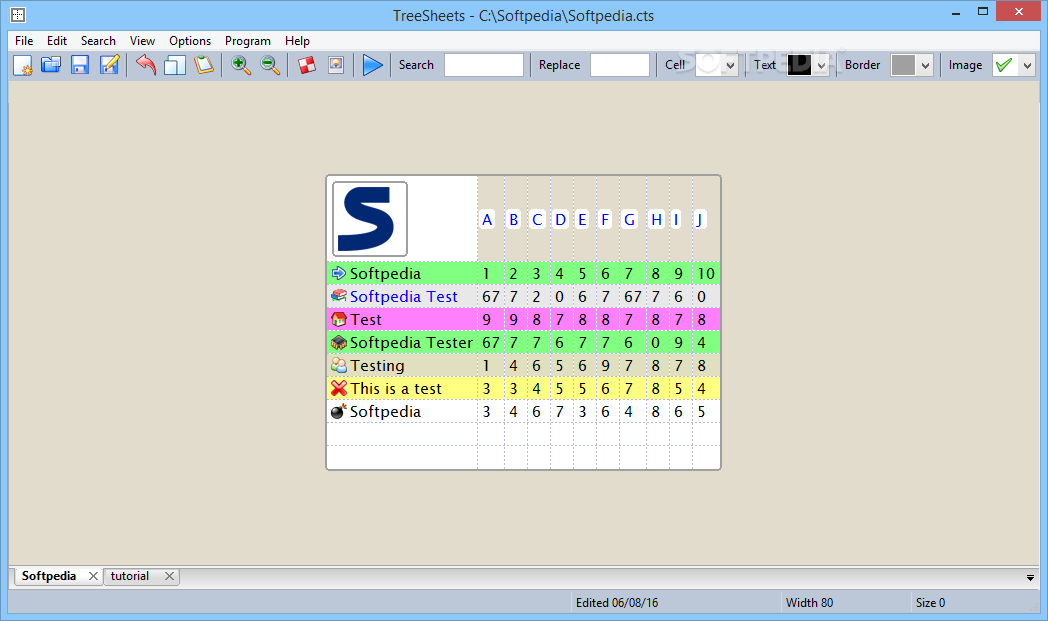Click the blue arrow icon beside Softpedia row
This screenshot has width=1048, height=621.
coord(339,273)
